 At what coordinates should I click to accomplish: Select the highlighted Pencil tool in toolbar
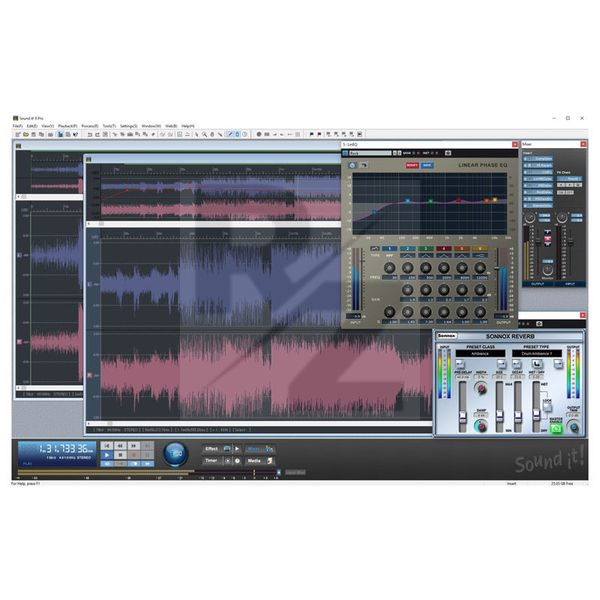point(230,134)
